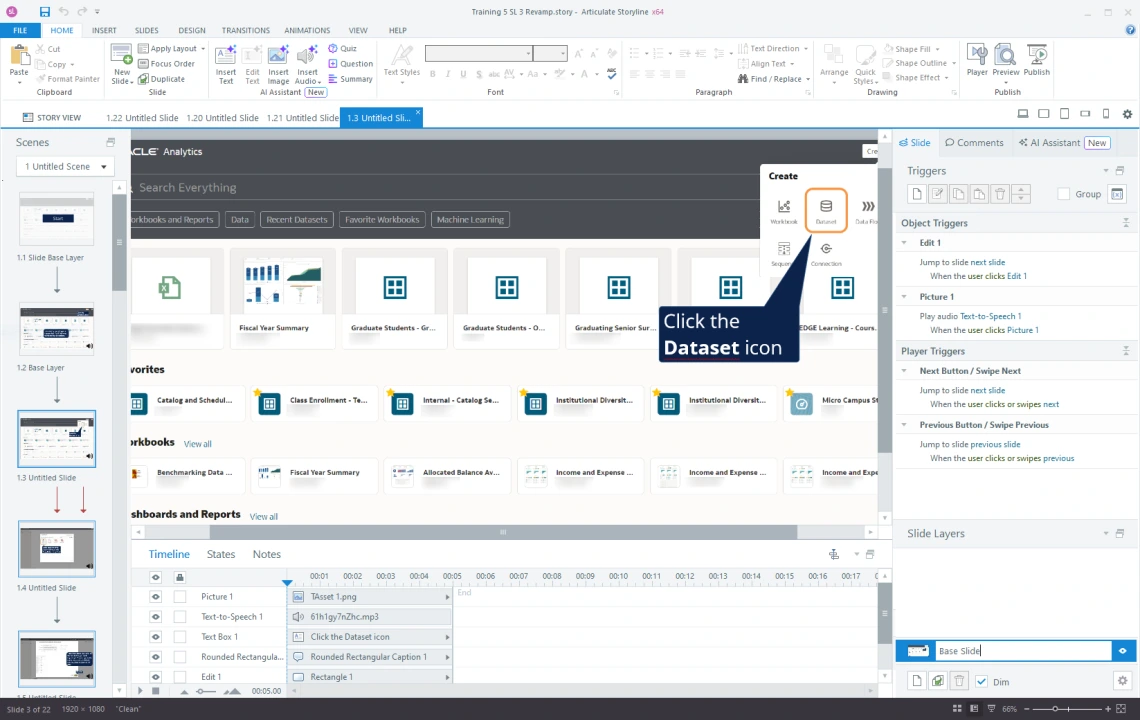Screen dimensions: 1140x720
Task: Click Format Painter button
Action: coord(68,79)
